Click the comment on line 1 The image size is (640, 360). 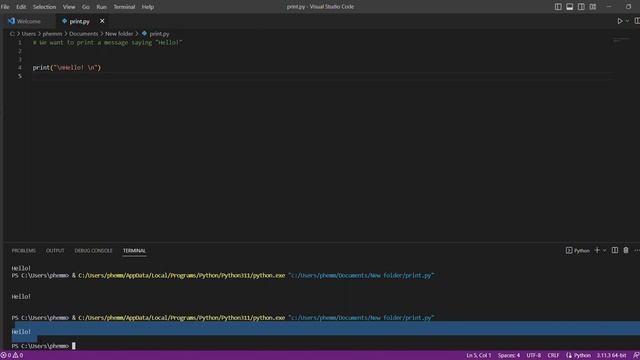(x=107, y=42)
